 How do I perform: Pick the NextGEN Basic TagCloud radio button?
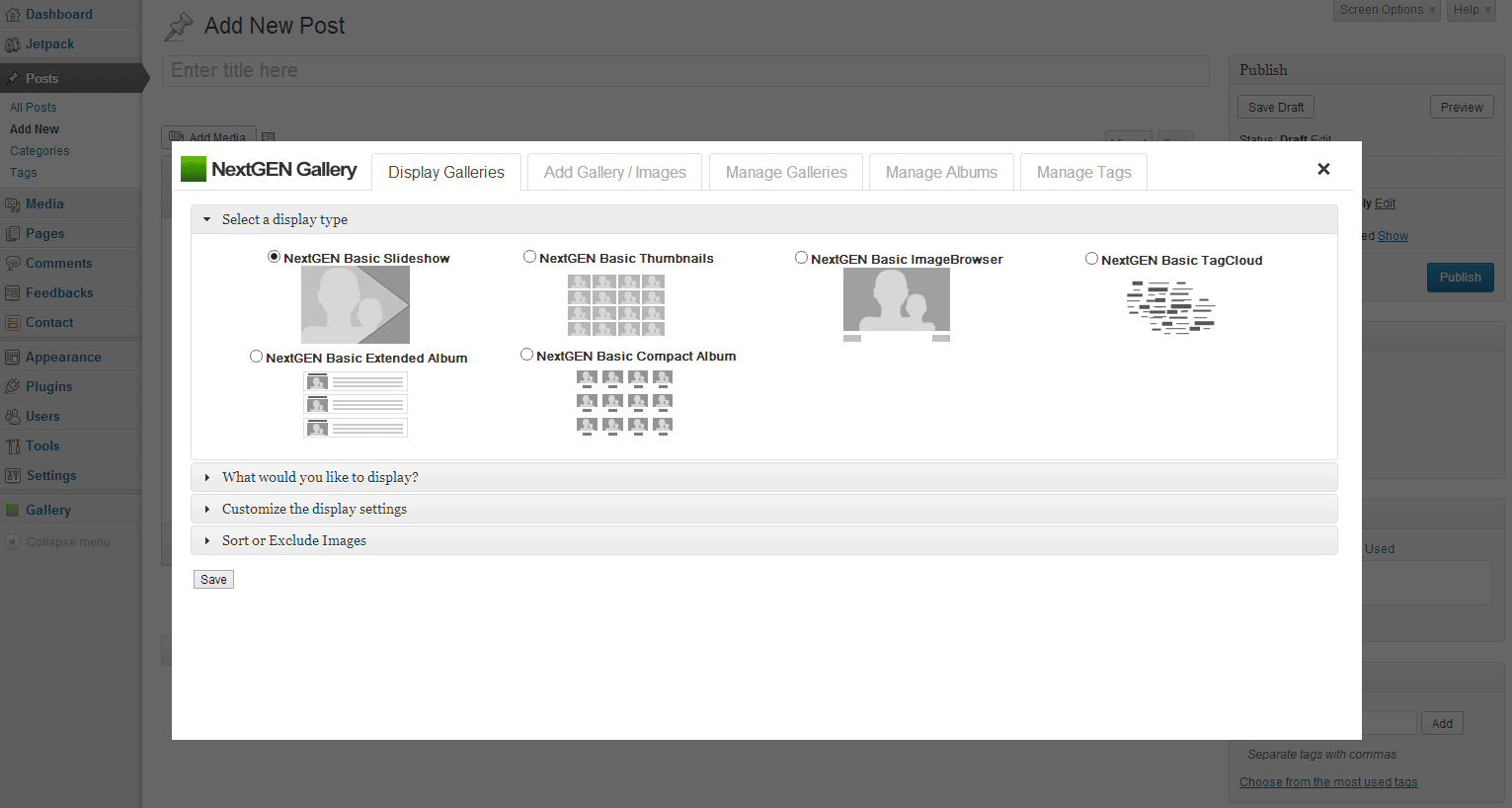coord(1091,259)
